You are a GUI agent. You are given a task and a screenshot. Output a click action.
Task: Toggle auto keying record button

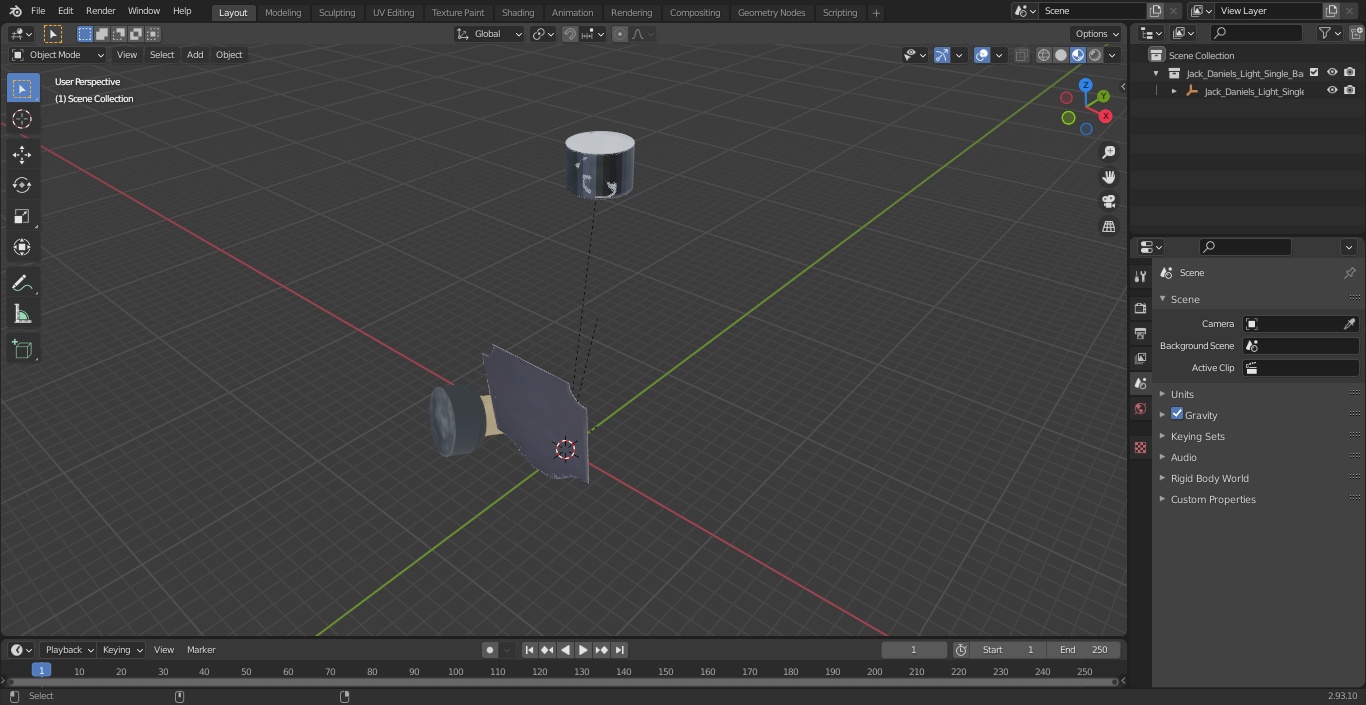(490, 650)
